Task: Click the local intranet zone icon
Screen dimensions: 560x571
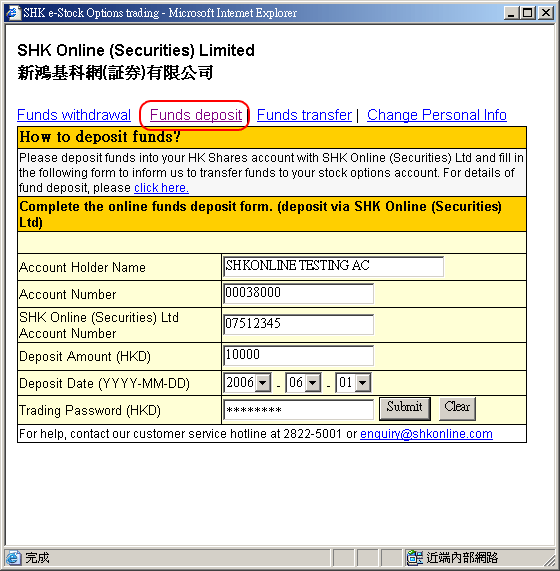Action: pyautogui.click(x=414, y=558)
